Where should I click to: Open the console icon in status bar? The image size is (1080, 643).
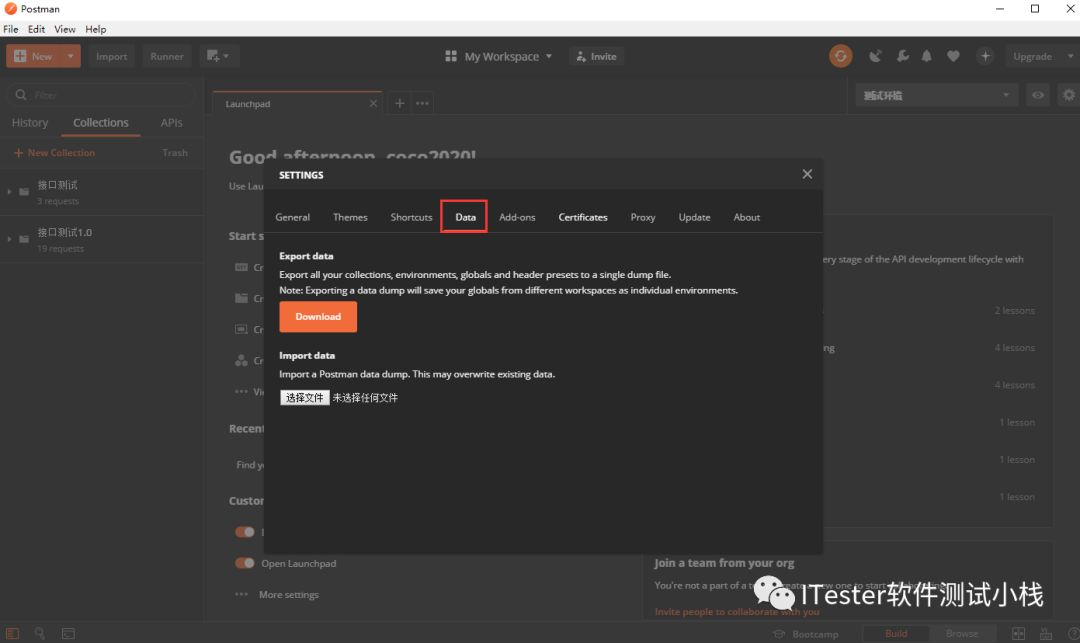coord(68,633)
